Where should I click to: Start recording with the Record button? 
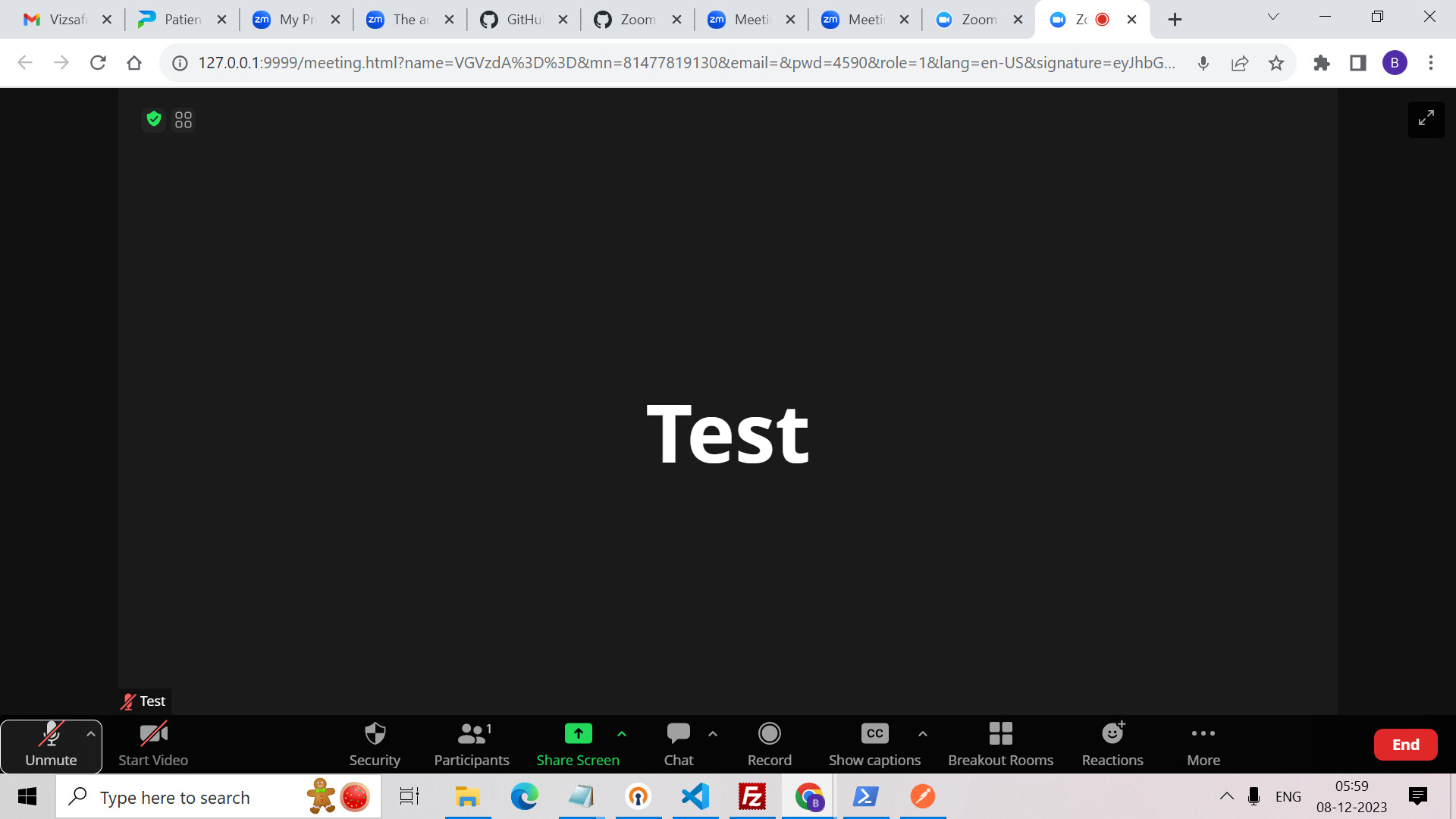pos(769,743)
